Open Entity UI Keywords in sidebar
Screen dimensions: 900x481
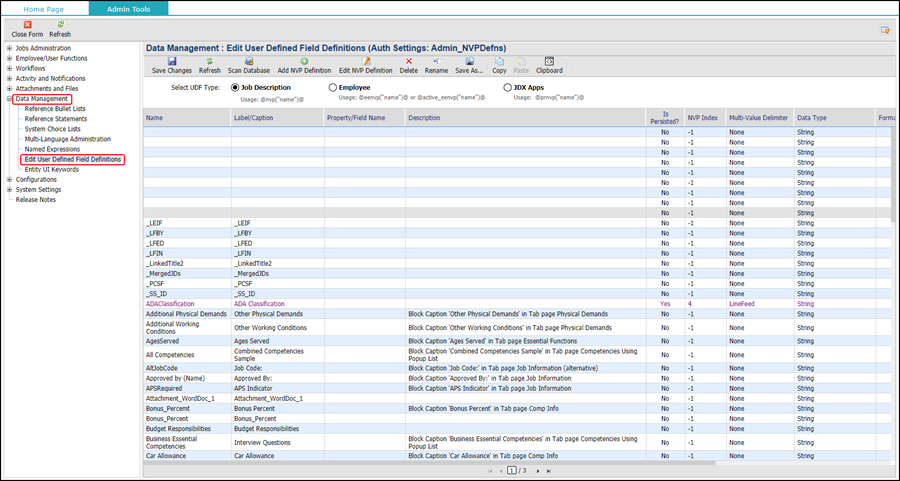click(51, 169)
